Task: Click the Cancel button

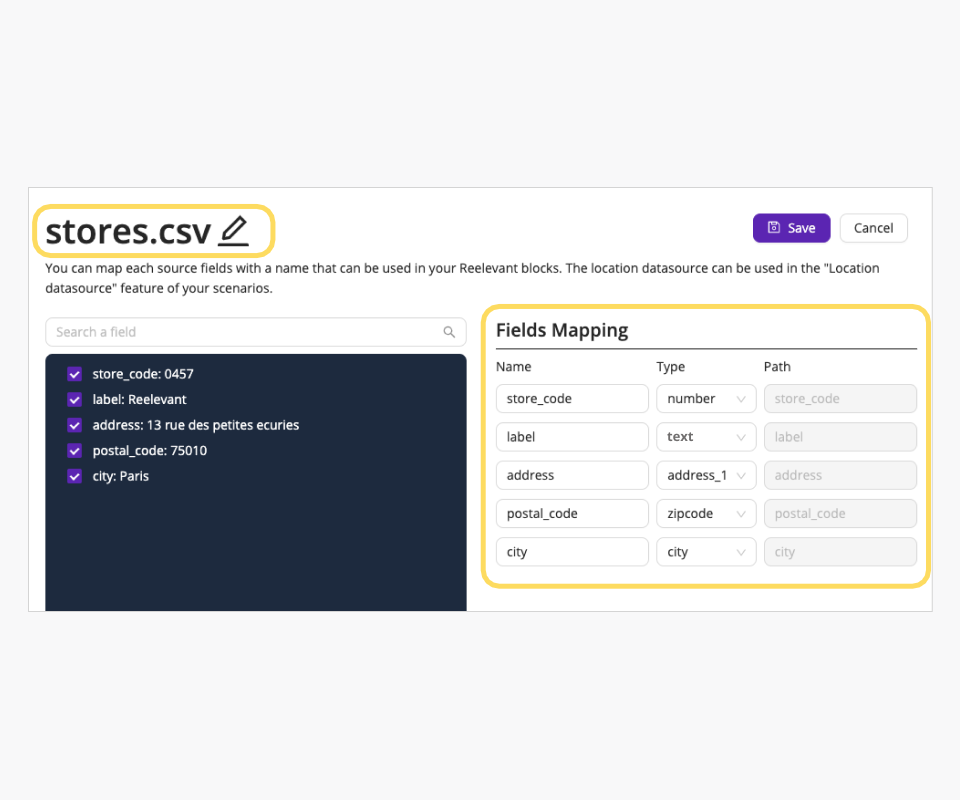Action: point(873,228)
